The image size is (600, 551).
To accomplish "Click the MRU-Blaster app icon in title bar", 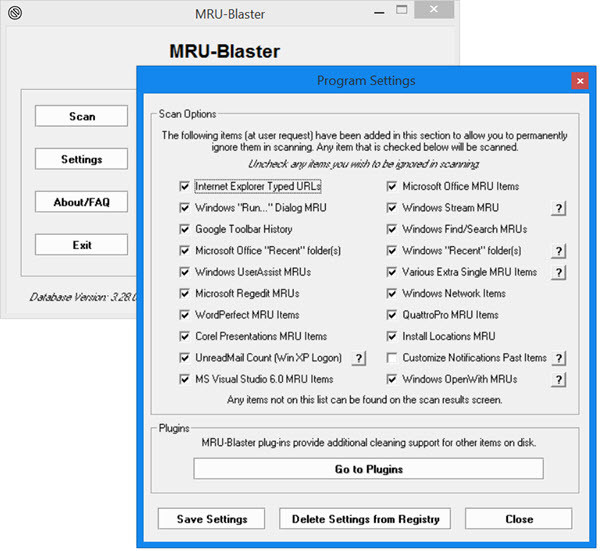I will point(15,13).
